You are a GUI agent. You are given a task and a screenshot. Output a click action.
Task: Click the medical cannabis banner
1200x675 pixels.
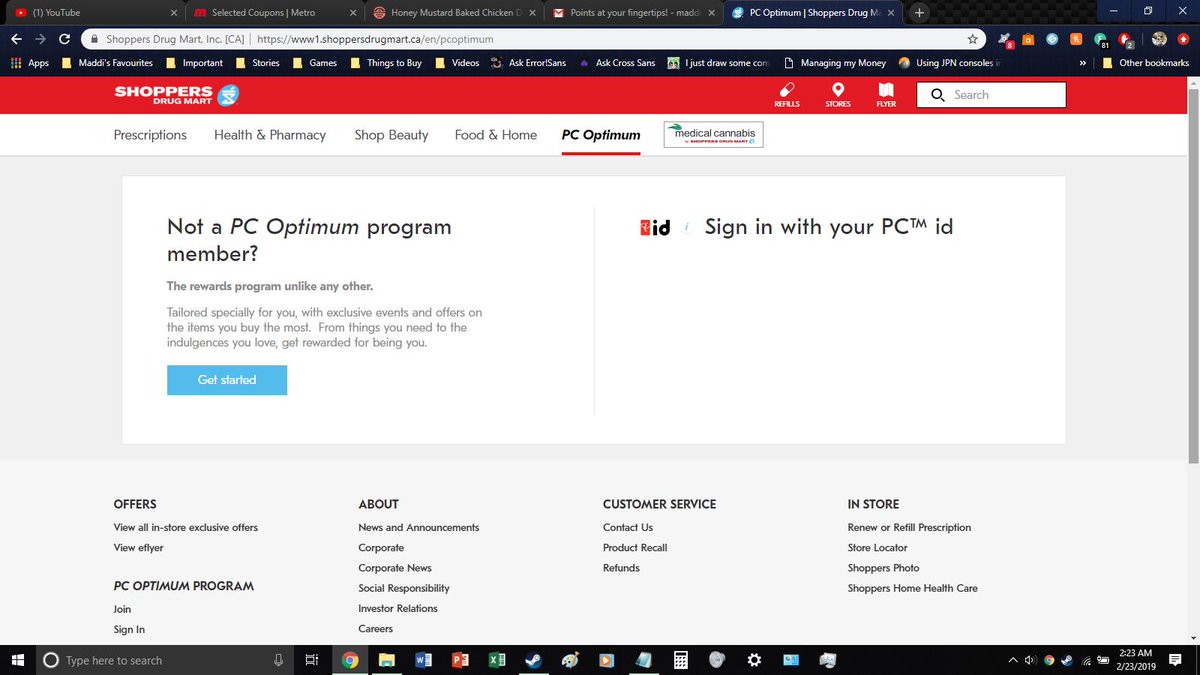pyautogui.click(x=713, y=135)
